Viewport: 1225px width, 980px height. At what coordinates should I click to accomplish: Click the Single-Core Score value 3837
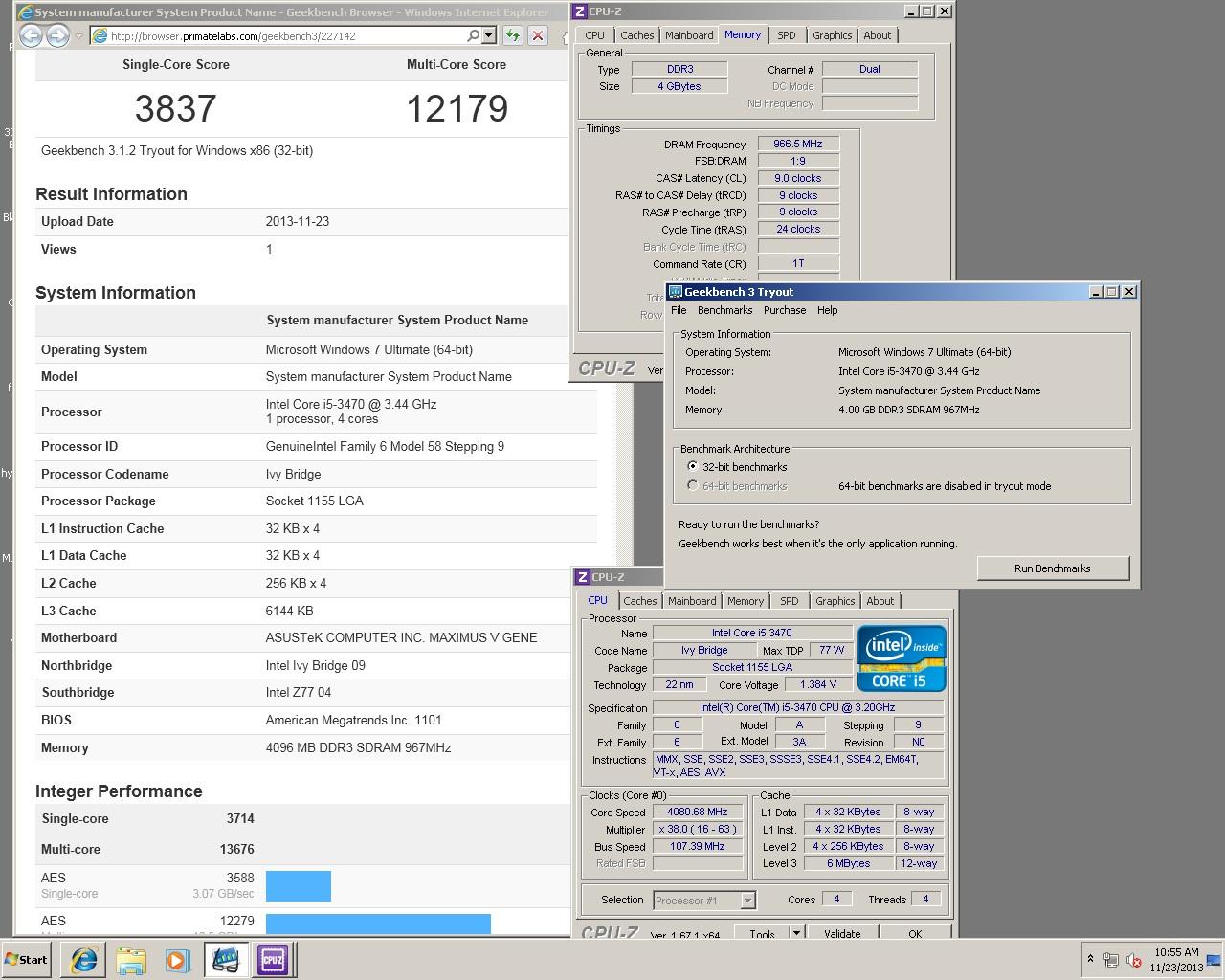(x=175, y=108)
